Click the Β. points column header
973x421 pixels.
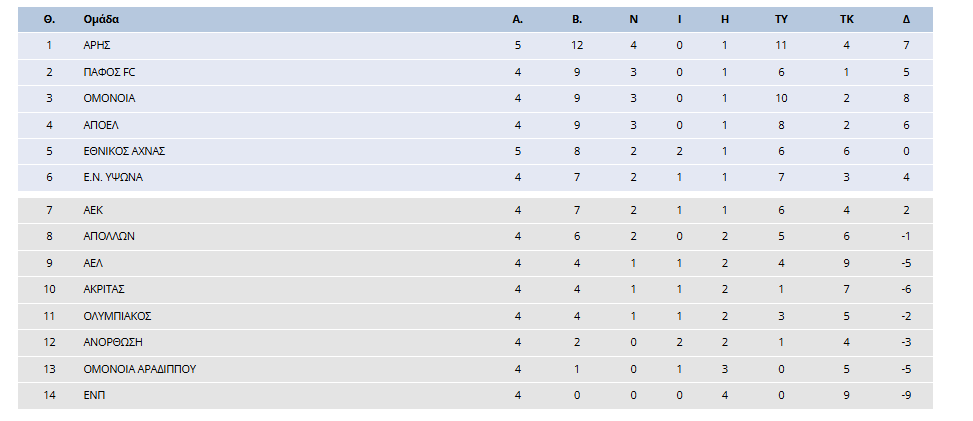(x=577, y=19)
